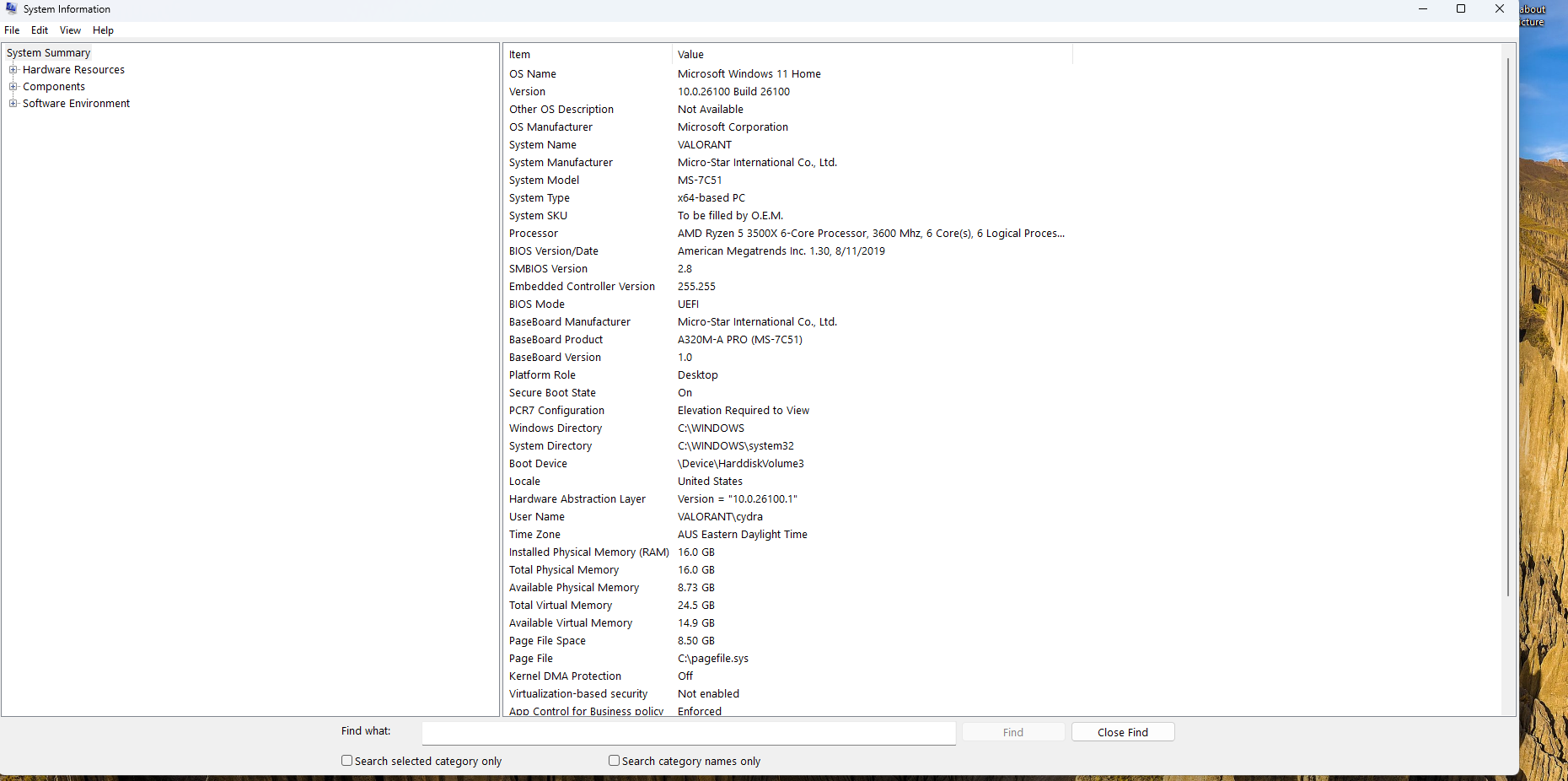Select the User Name item
1568x781 pixels.
click(537, 517)
